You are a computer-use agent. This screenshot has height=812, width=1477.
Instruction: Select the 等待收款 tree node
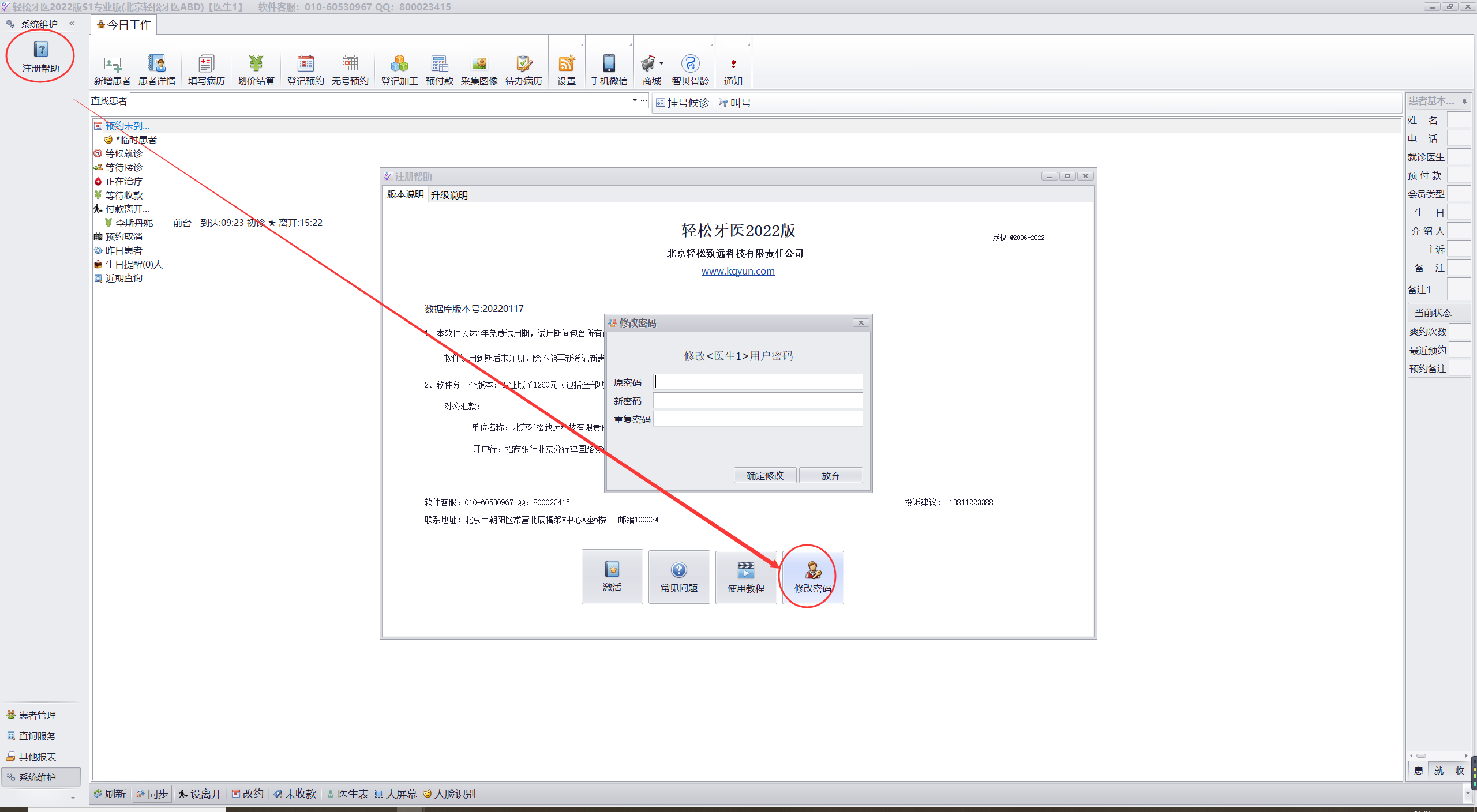123,195
